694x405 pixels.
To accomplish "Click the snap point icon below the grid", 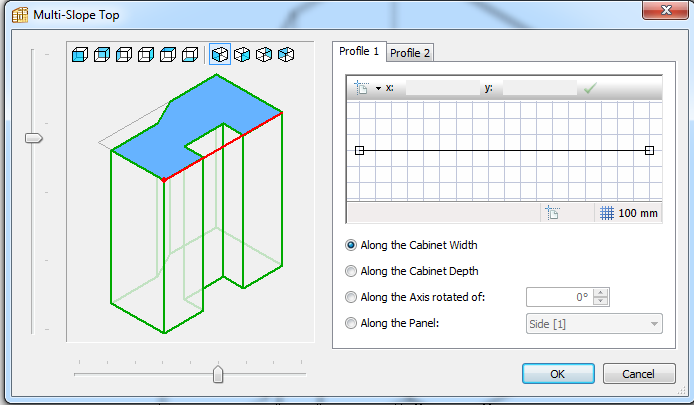I will tap(552, 213).
